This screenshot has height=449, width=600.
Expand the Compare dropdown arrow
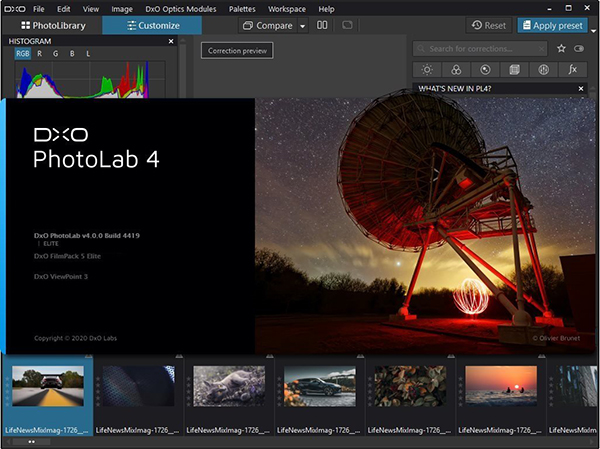coord(303,26)
